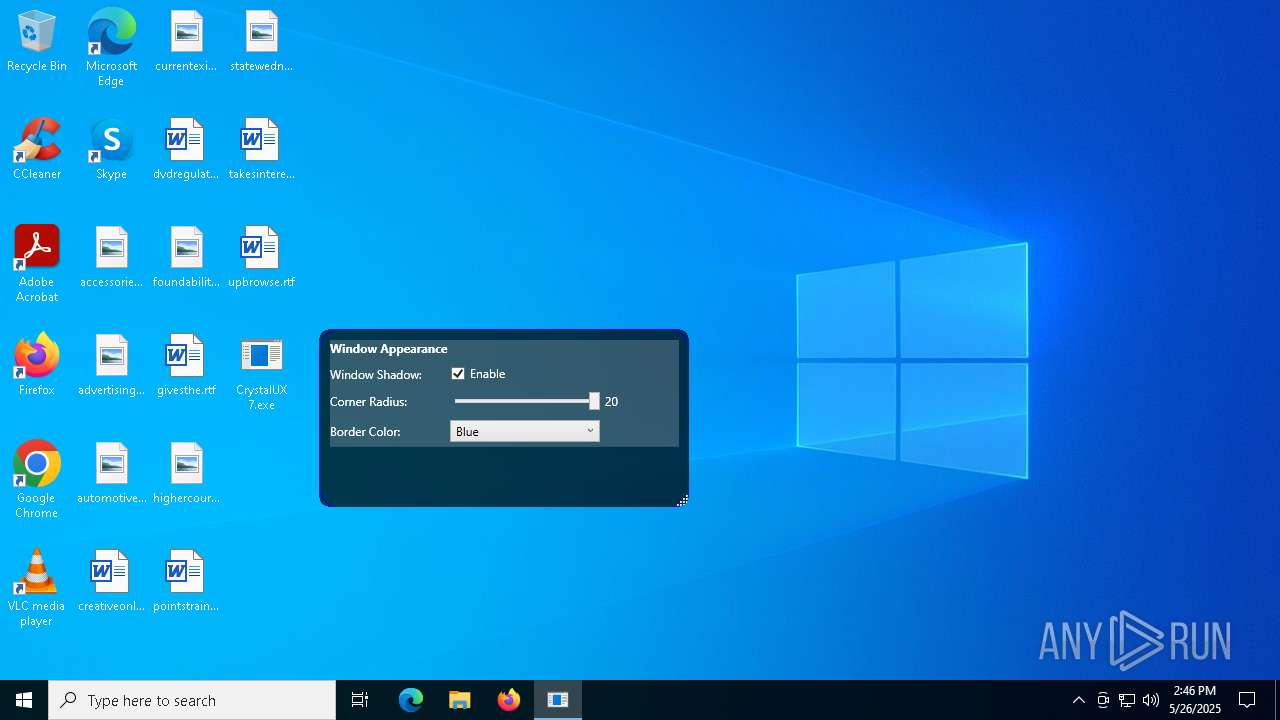
Task: Click the Window Appearance heading
Action: coord(389,349)
